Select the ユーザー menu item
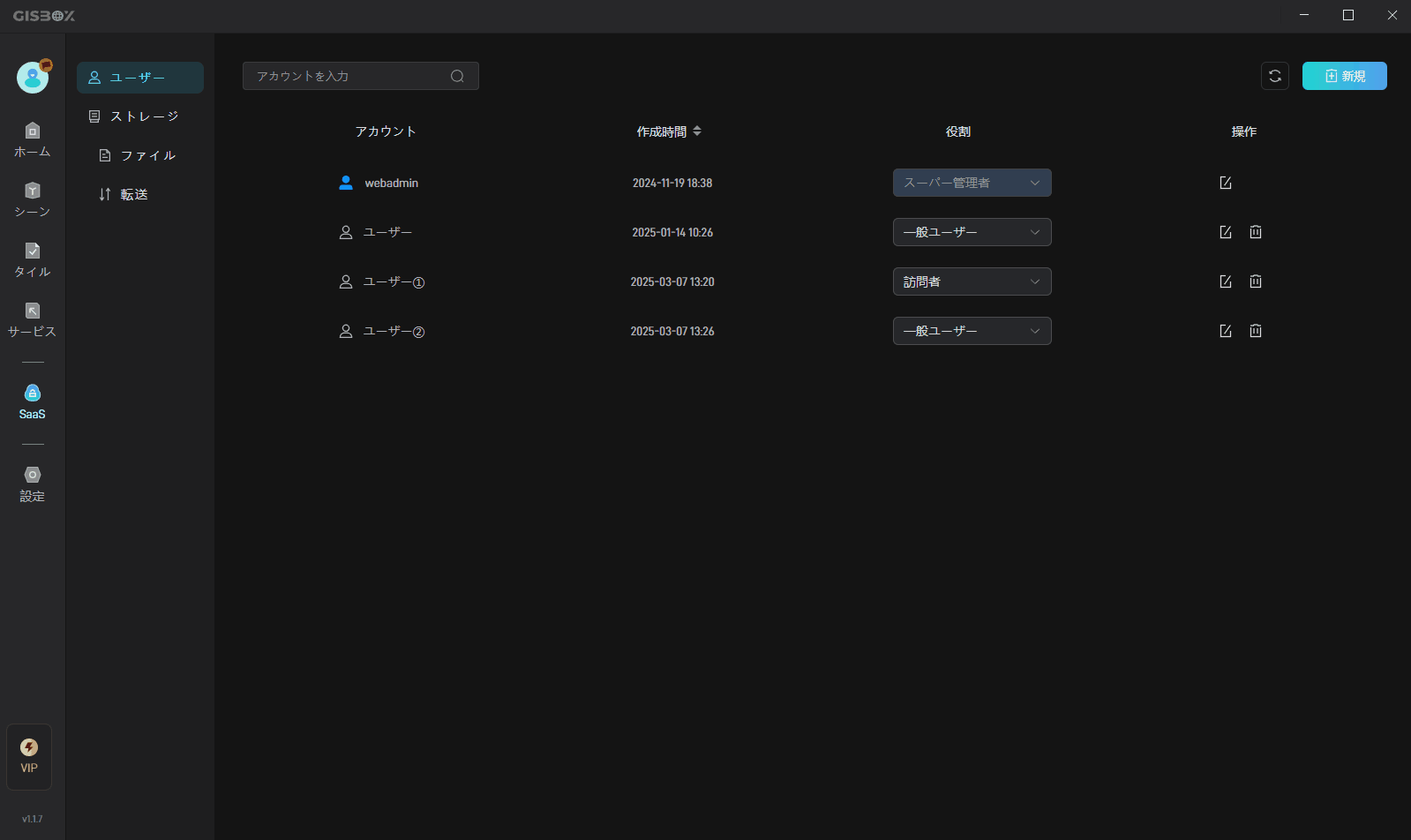Viewport: 1411px width, 840px height. click(140, 78)
